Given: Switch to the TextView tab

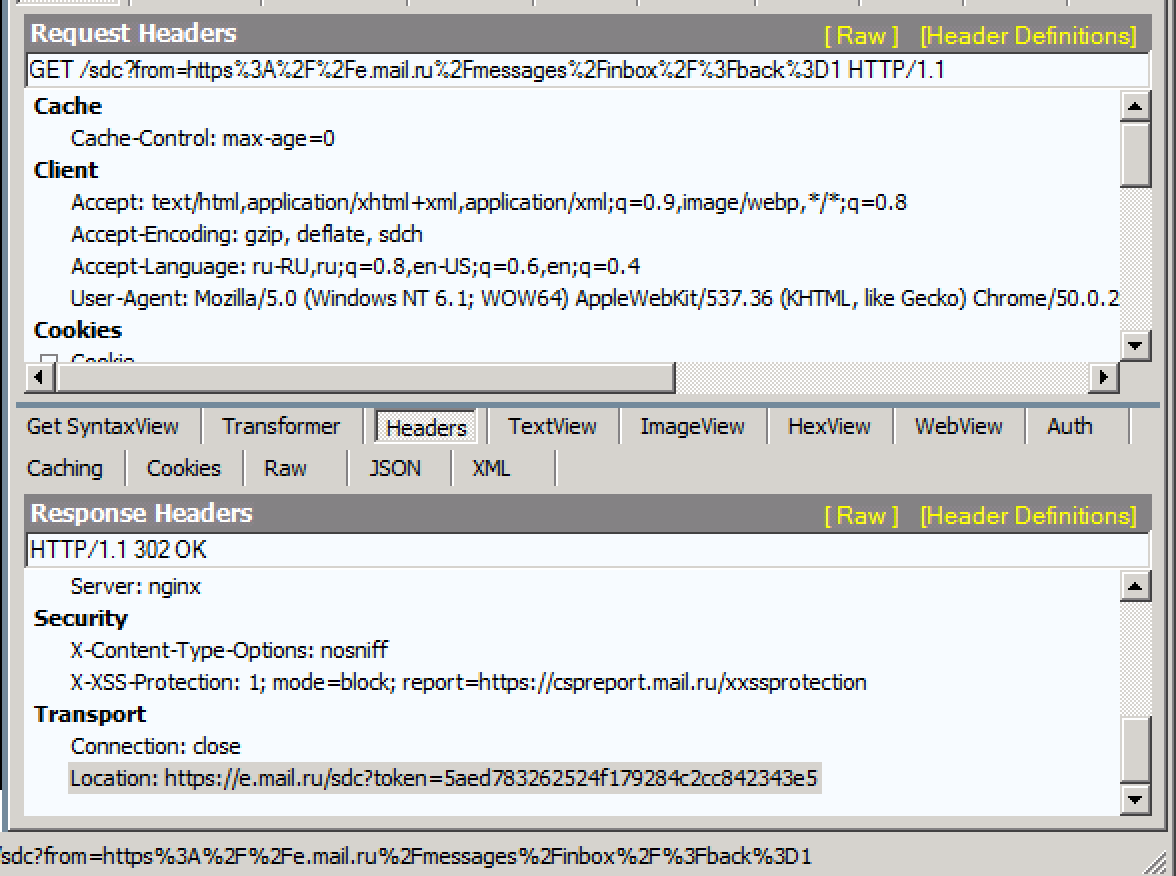Looking at the screenshot, I should pyautogui.click(x=552, y=426).
